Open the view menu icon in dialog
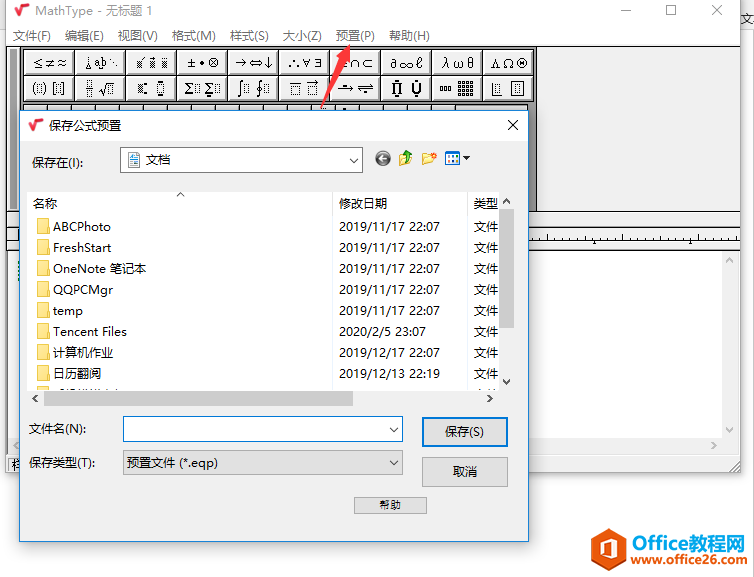 [x=457, y=158]
